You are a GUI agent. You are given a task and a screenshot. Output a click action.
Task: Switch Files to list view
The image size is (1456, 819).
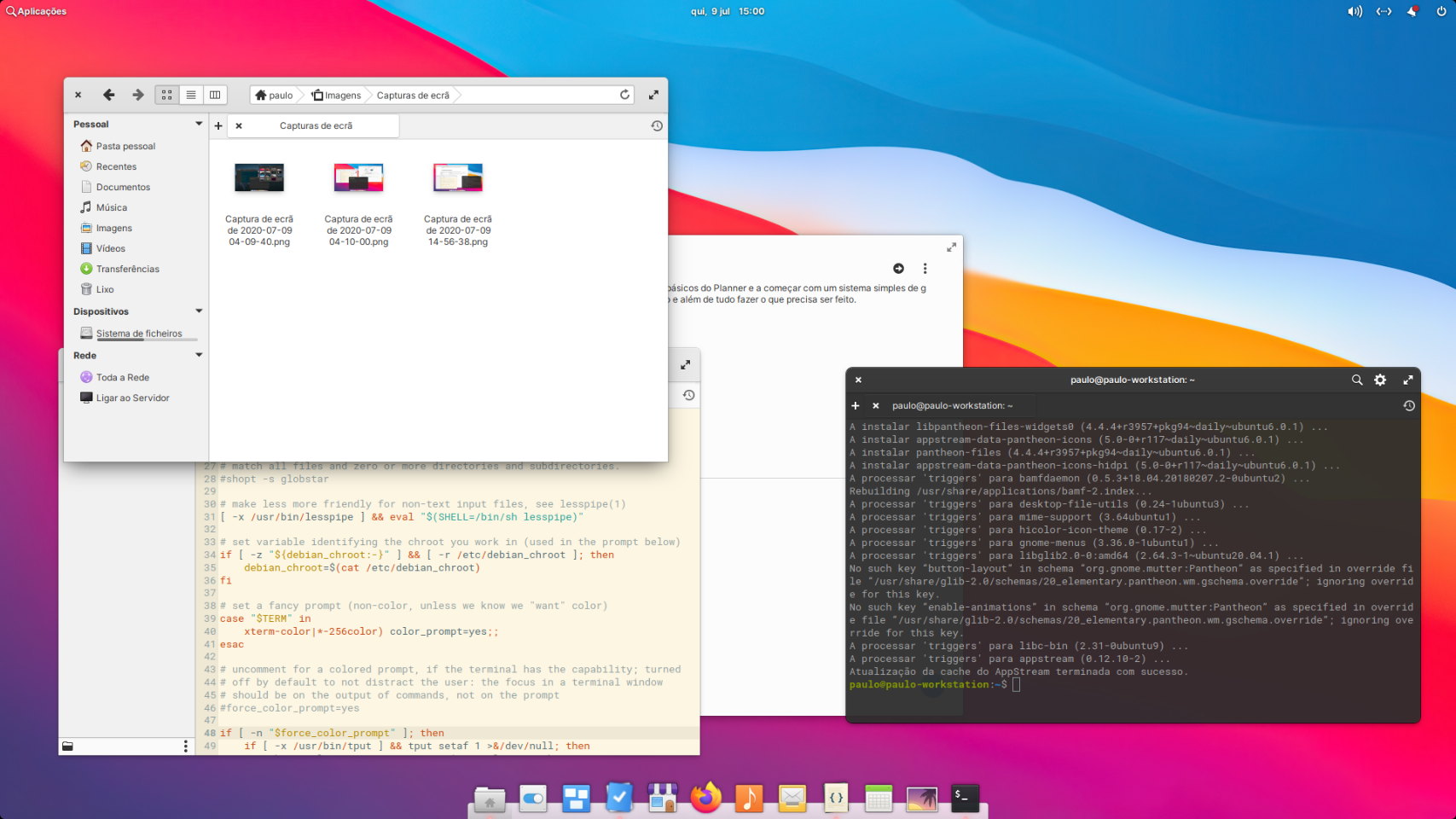(x=191, y=95)
